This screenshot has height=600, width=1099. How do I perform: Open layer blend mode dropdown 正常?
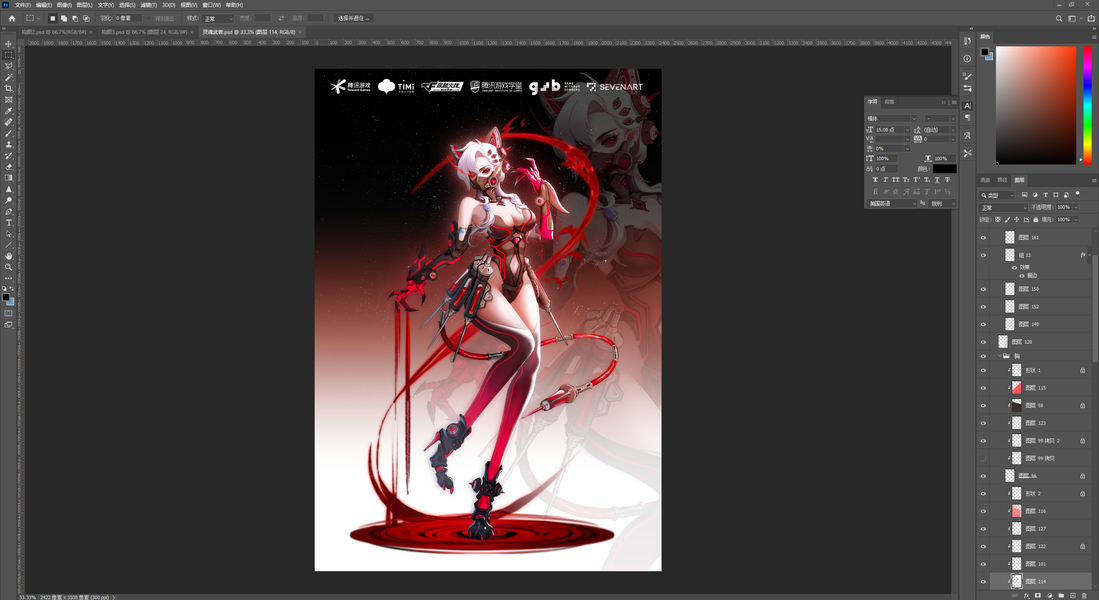pos(1003,207)
